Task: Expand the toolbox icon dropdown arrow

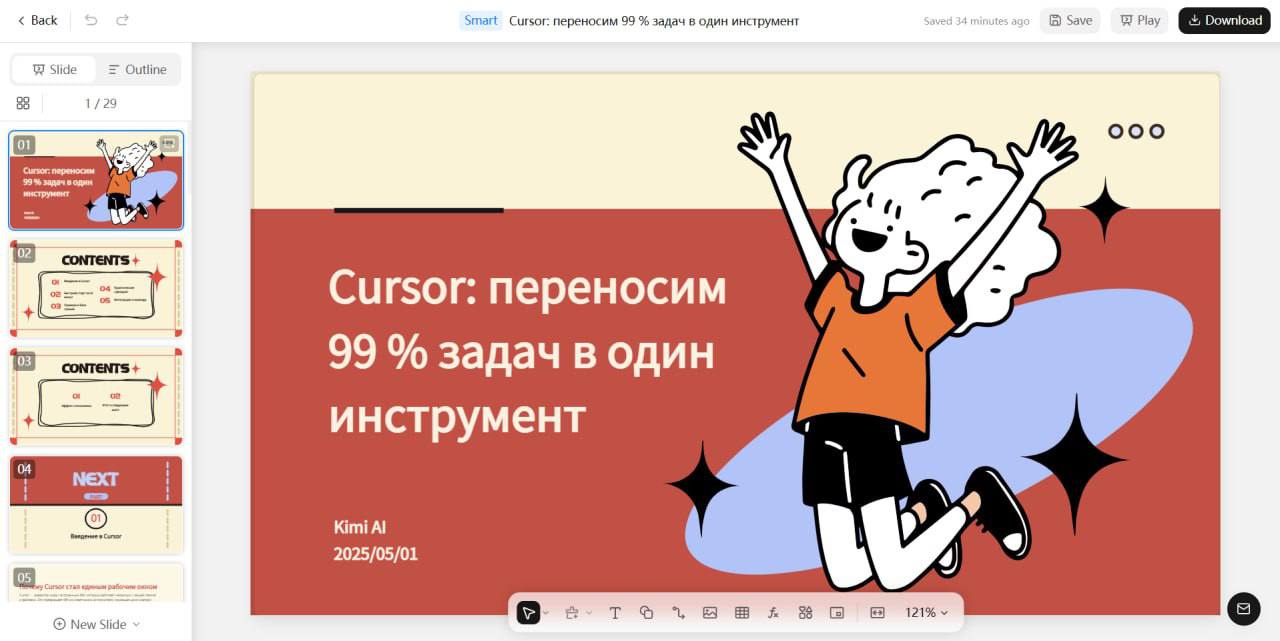Action: (589, 612)
